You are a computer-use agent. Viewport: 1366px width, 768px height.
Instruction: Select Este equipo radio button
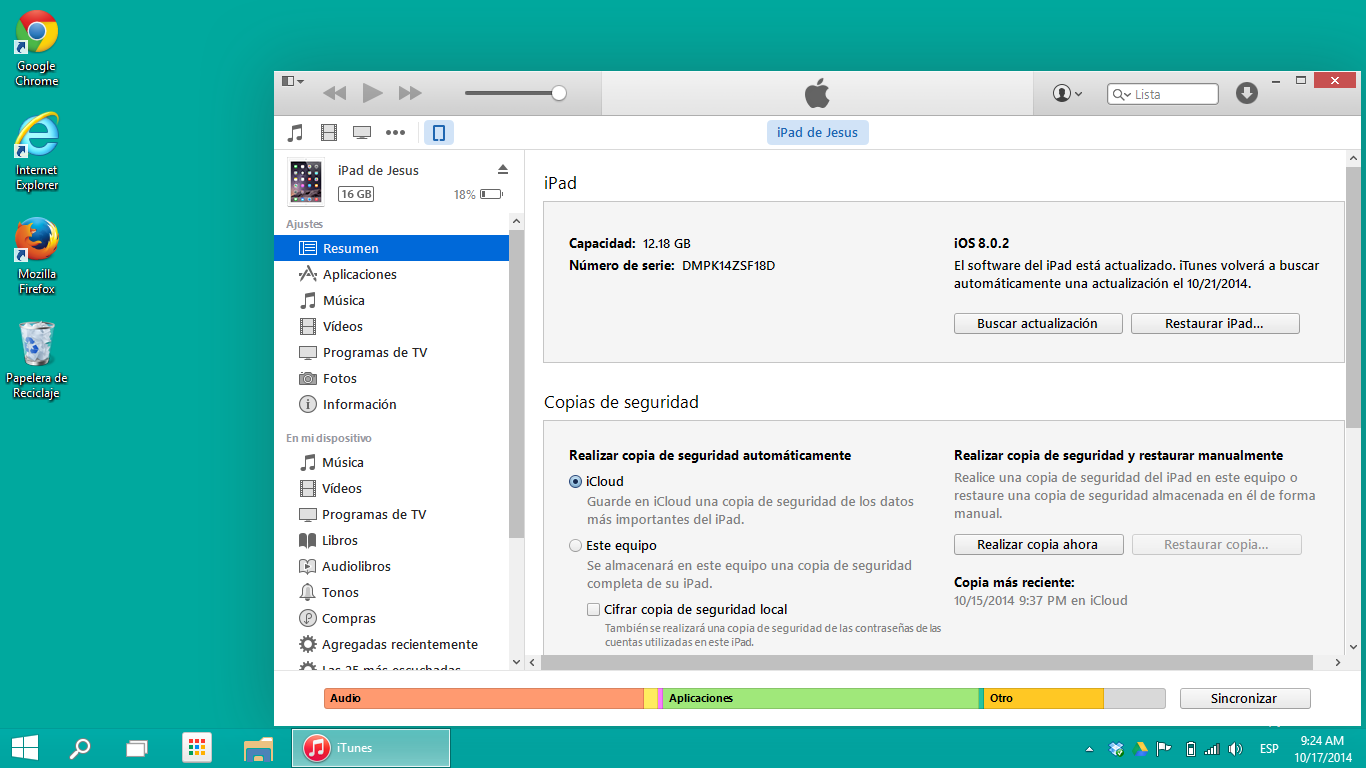click(x=575, y=545)
